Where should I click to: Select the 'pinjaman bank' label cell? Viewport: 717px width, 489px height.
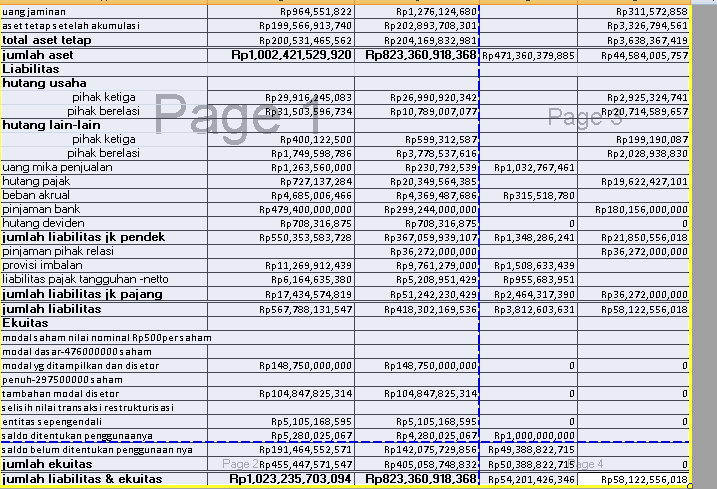tap(104, 210)
